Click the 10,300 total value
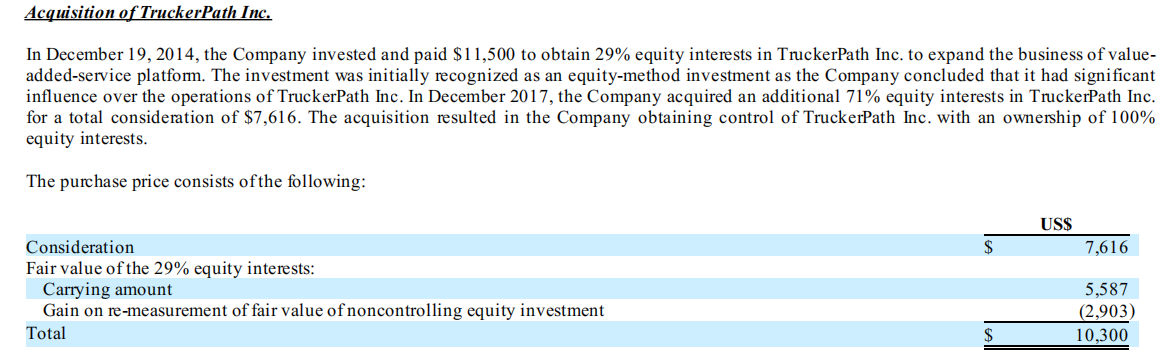Image resolution: width=1175 pixels, height=360 pixels. pyautogui.click(x=1102, y=335)
